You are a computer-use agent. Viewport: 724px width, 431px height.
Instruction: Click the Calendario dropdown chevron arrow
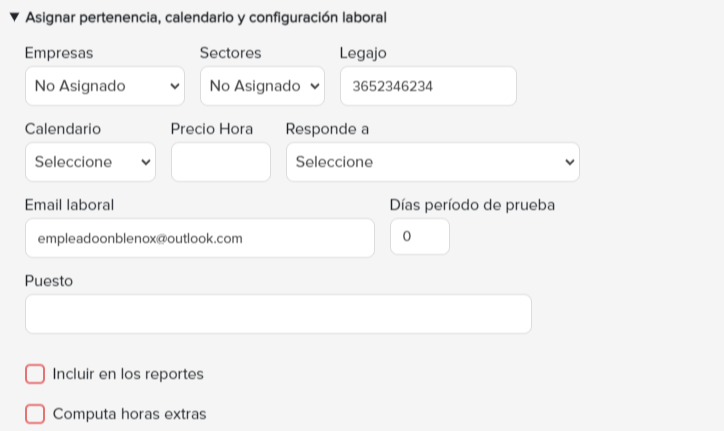[146, 162]
